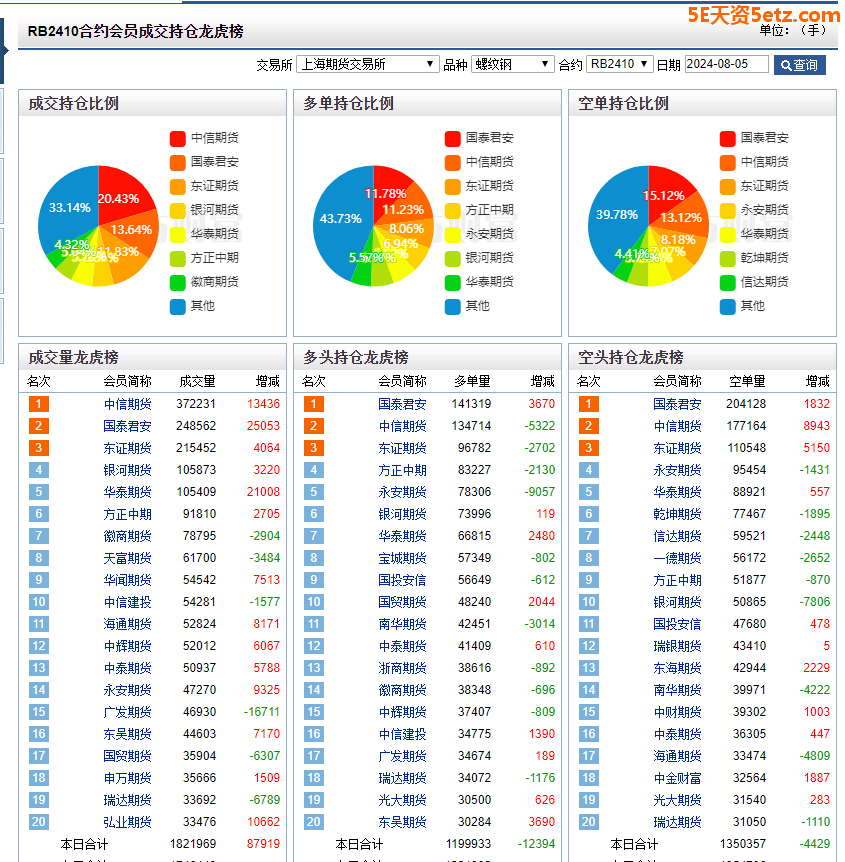Open the 合约 dropdown showing RB2410

619,64
